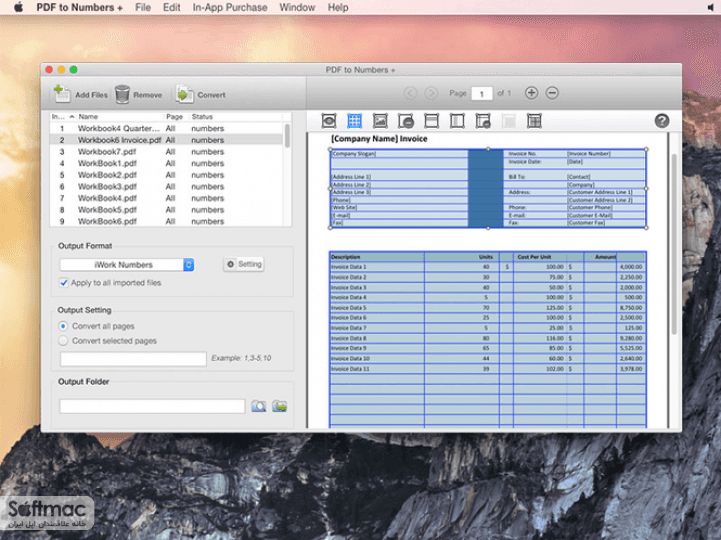Click the remove selected area tool
Screen dimensions: 721x540
[406, 121]
